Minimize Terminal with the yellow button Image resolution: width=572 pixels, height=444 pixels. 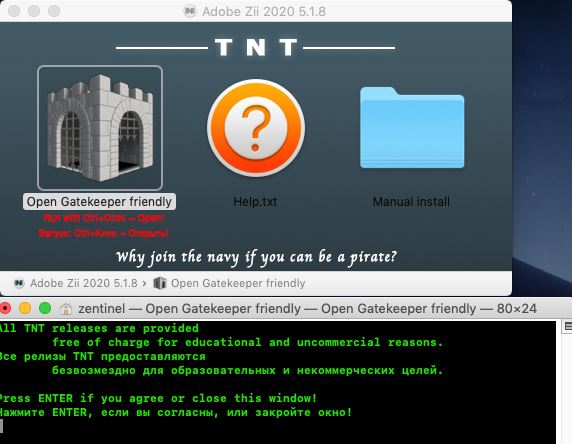[25, 308]
